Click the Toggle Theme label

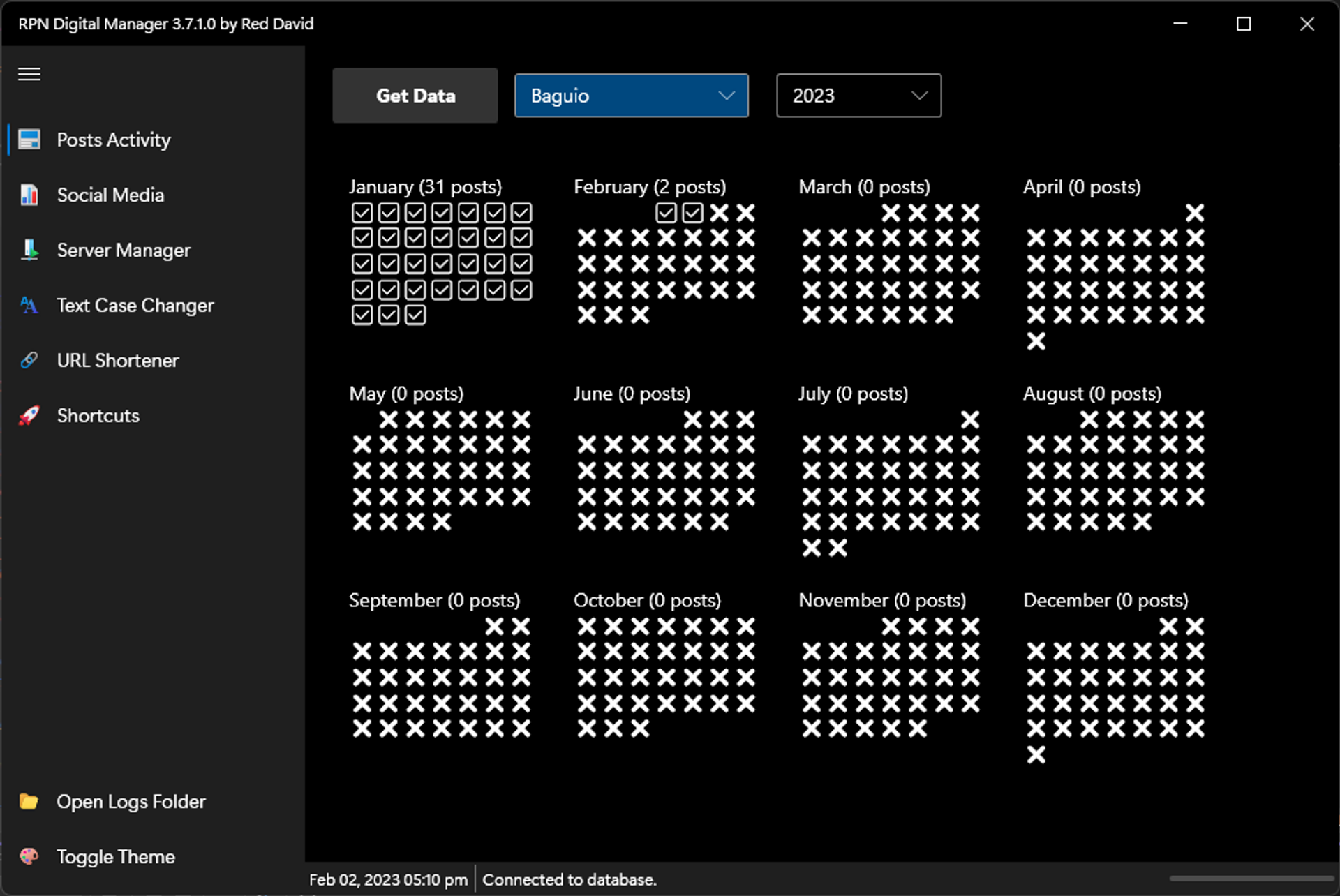point(116,857)
